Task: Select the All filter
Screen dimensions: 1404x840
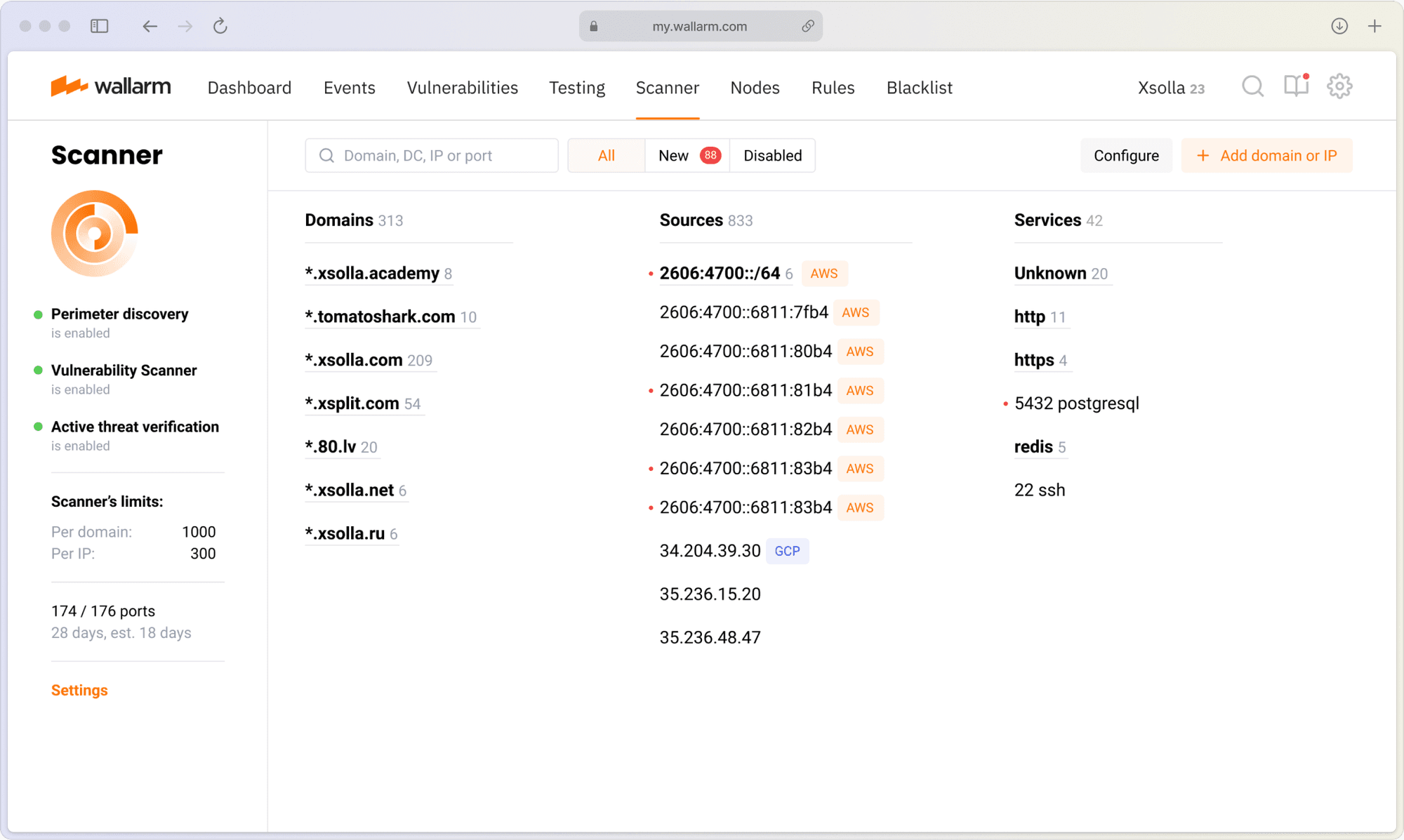Action: 607,155
